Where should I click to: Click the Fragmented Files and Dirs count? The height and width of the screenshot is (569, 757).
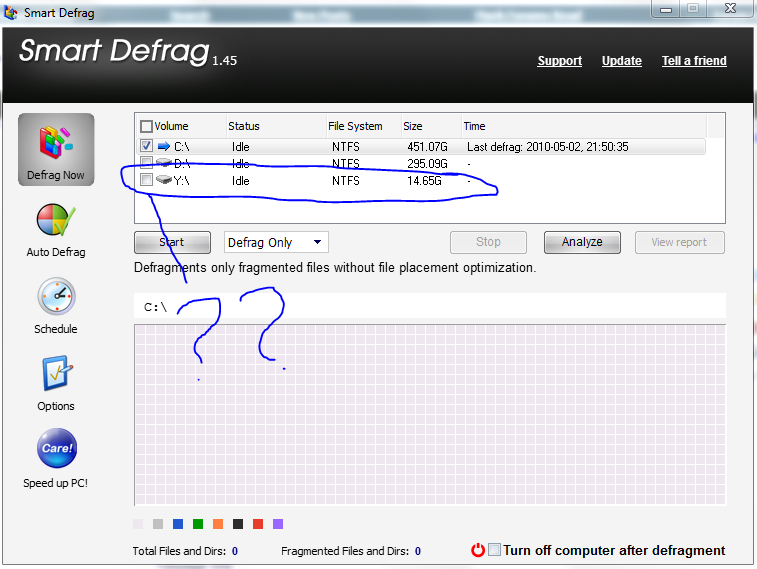pyautogui.click(x=418, y=551)
